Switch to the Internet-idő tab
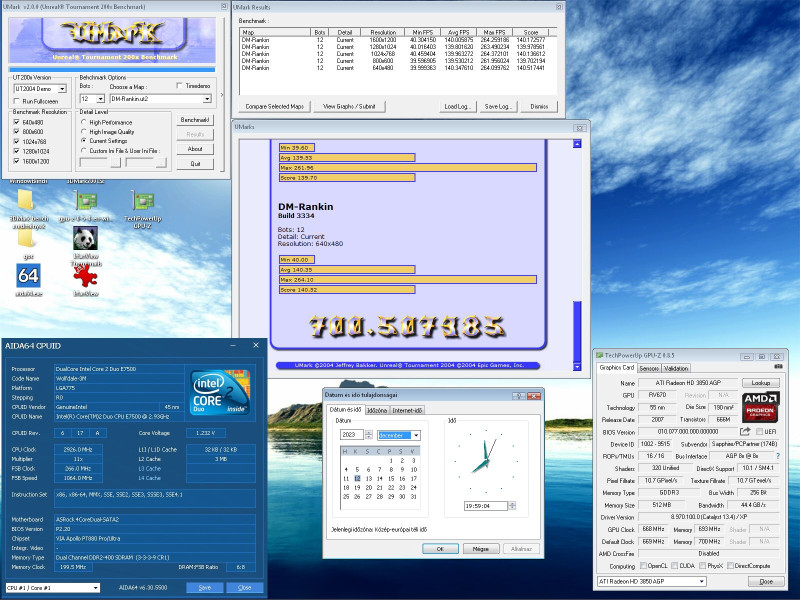The height and width of the screenshot is (600, 800). tap(407, 410)
